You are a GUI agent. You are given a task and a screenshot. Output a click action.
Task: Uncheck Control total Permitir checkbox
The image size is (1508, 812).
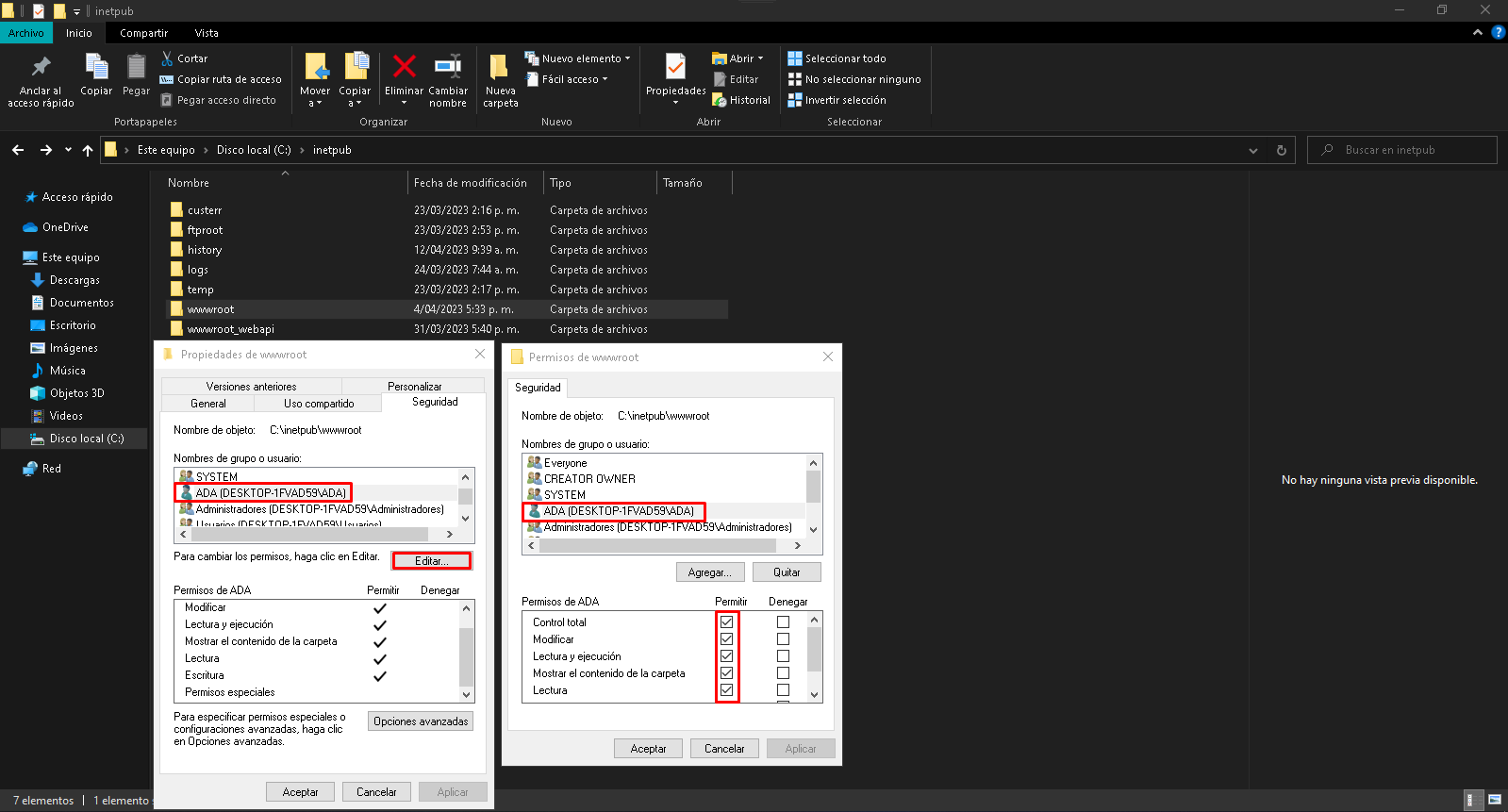(726, 622)
